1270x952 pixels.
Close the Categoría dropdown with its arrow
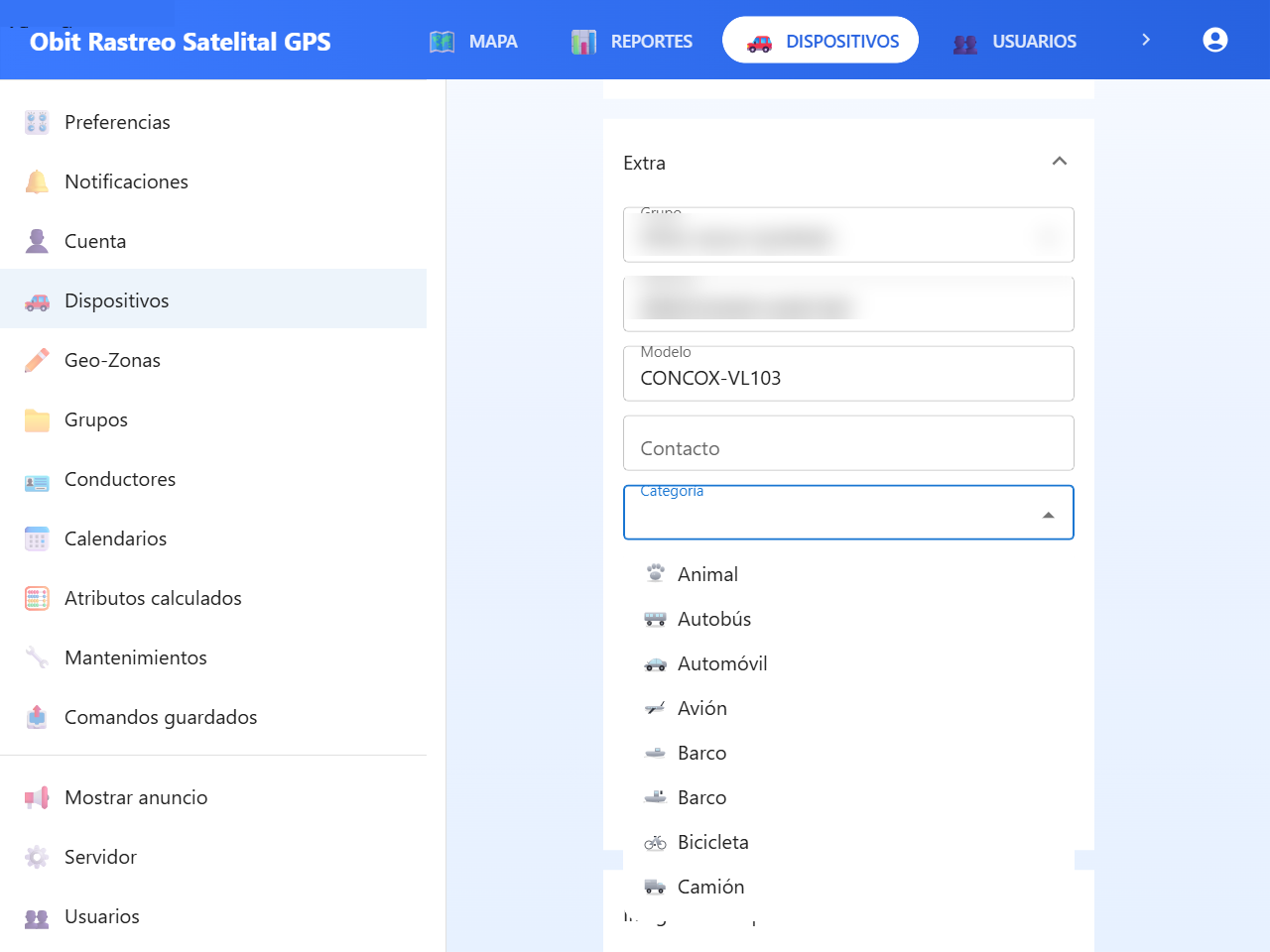[x=1049, y=515]
